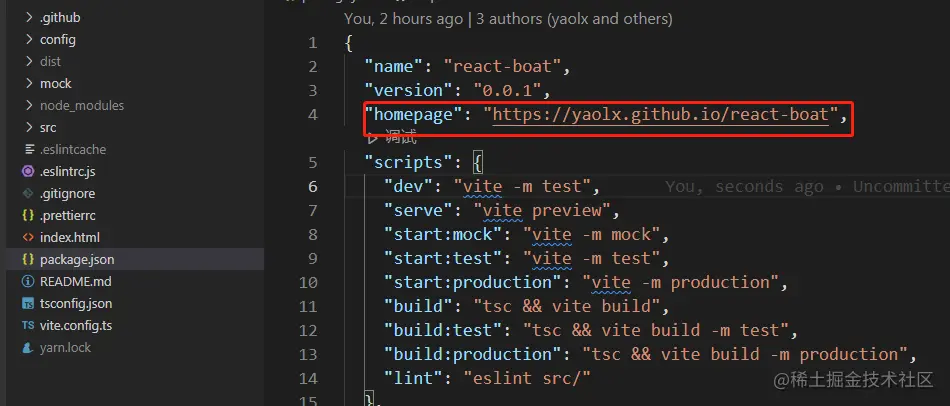
Task: Click the vite.config.ts TypeScript icon
Action: coord(28,325)
